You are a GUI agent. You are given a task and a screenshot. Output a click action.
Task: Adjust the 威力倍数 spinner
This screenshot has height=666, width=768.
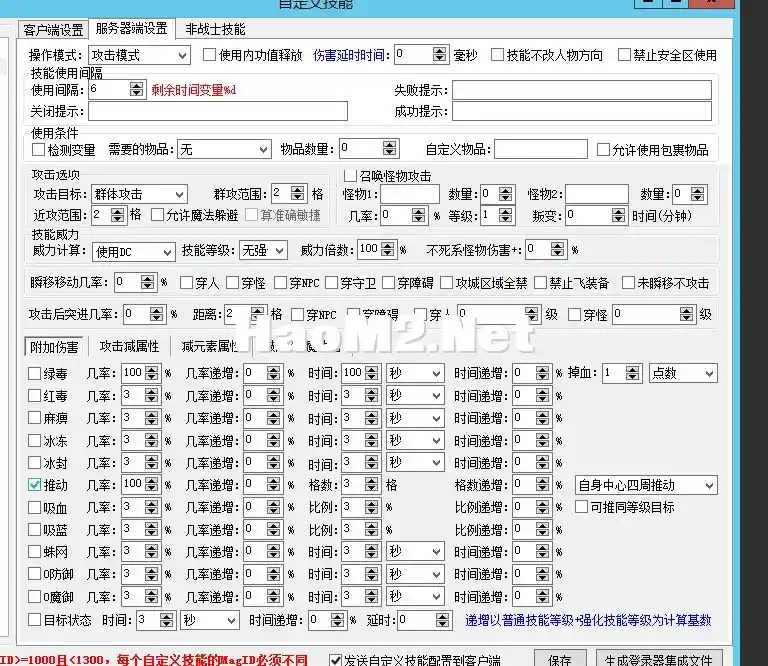[x=388, y=249]
